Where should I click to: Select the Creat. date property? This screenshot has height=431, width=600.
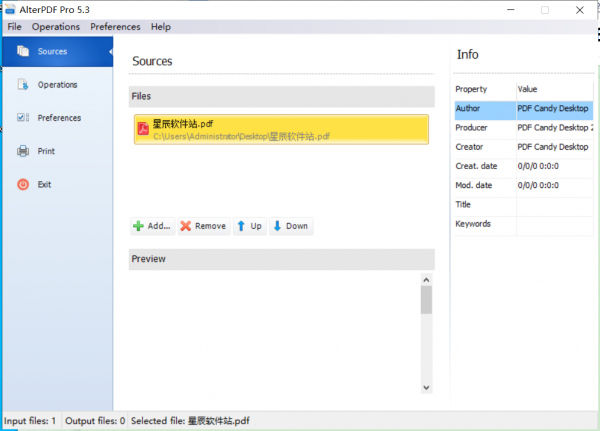(x=476, y=166)
